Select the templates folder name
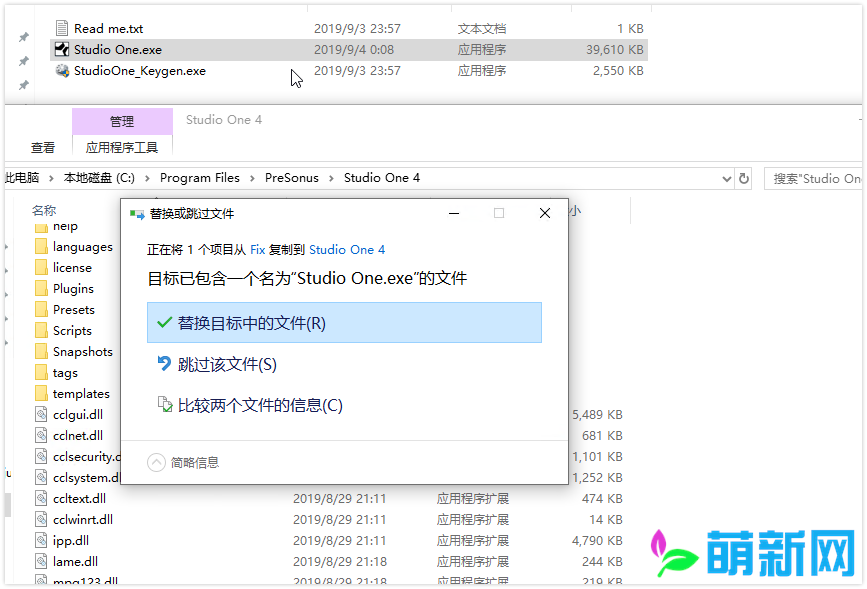 pyautogui.click(x=81, y=394)
